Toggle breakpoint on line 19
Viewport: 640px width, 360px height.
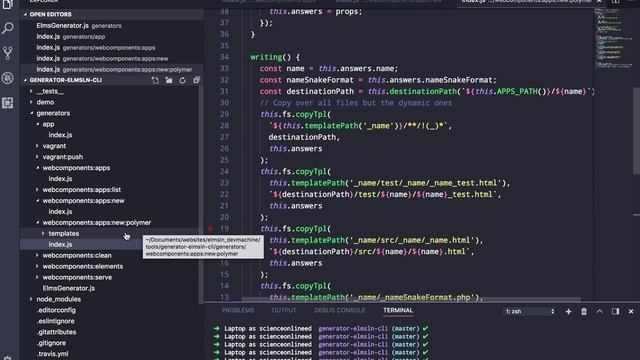210,229
